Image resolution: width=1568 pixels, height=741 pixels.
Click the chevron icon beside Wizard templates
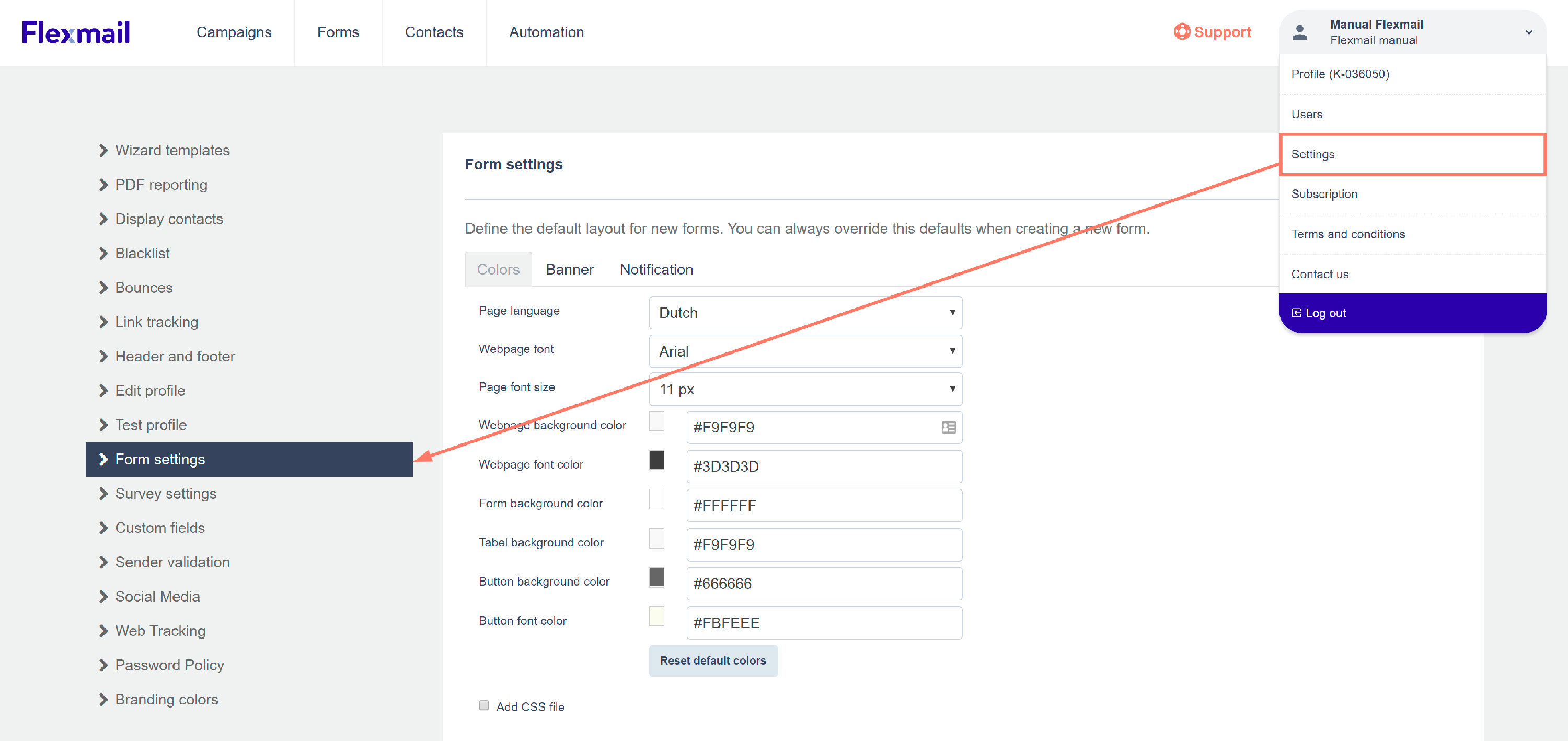tap(103, 151)
